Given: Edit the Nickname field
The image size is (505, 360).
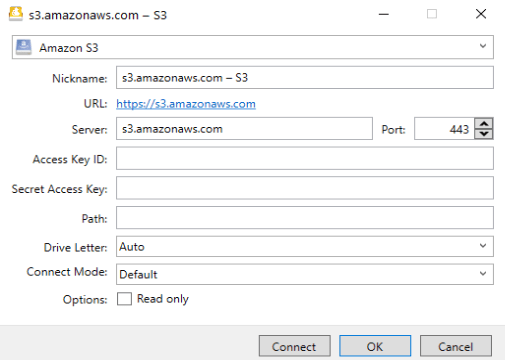Looking at the screenshot, I should point(305,78).
